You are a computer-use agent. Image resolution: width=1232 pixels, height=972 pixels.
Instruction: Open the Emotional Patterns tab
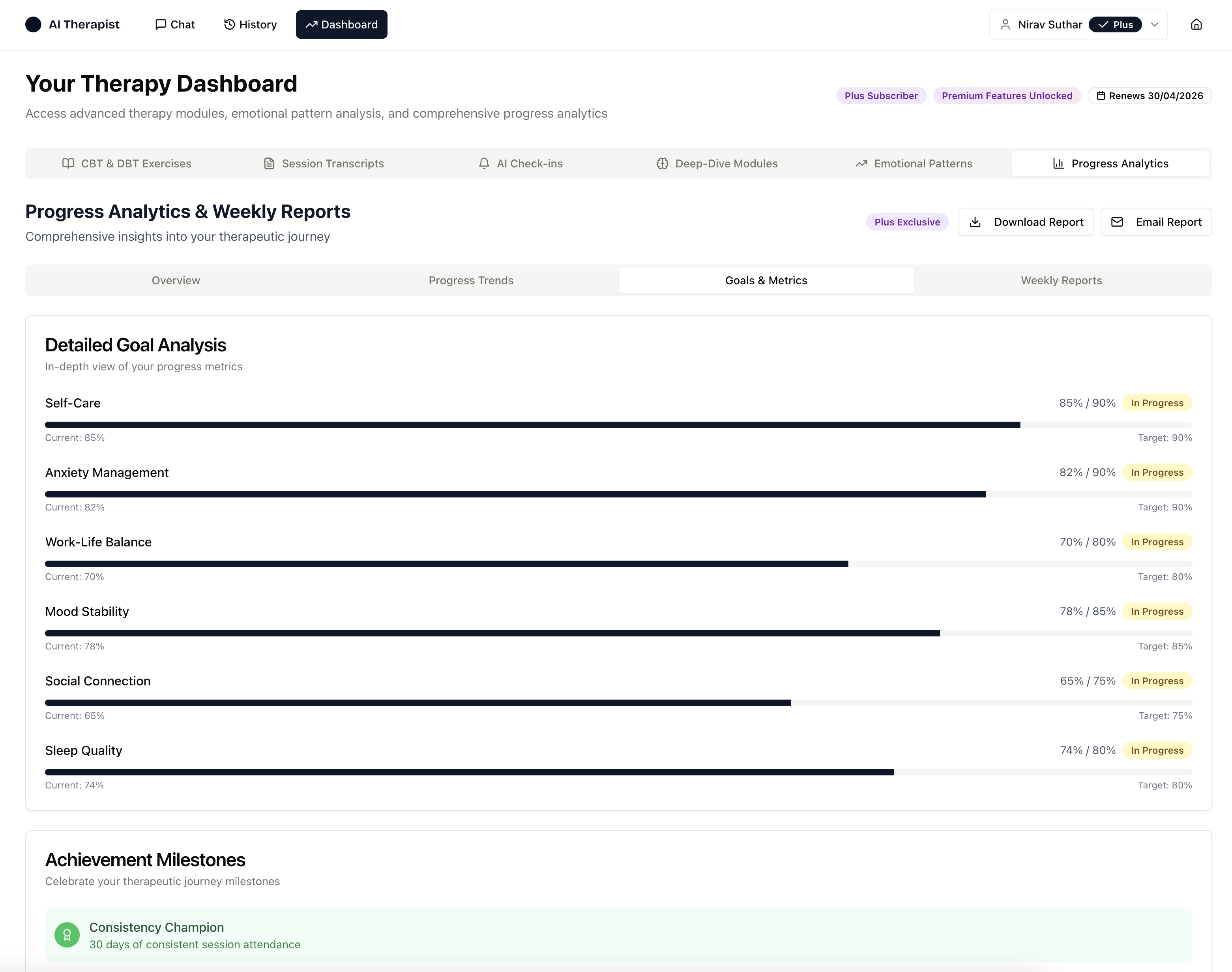[914, 163]
